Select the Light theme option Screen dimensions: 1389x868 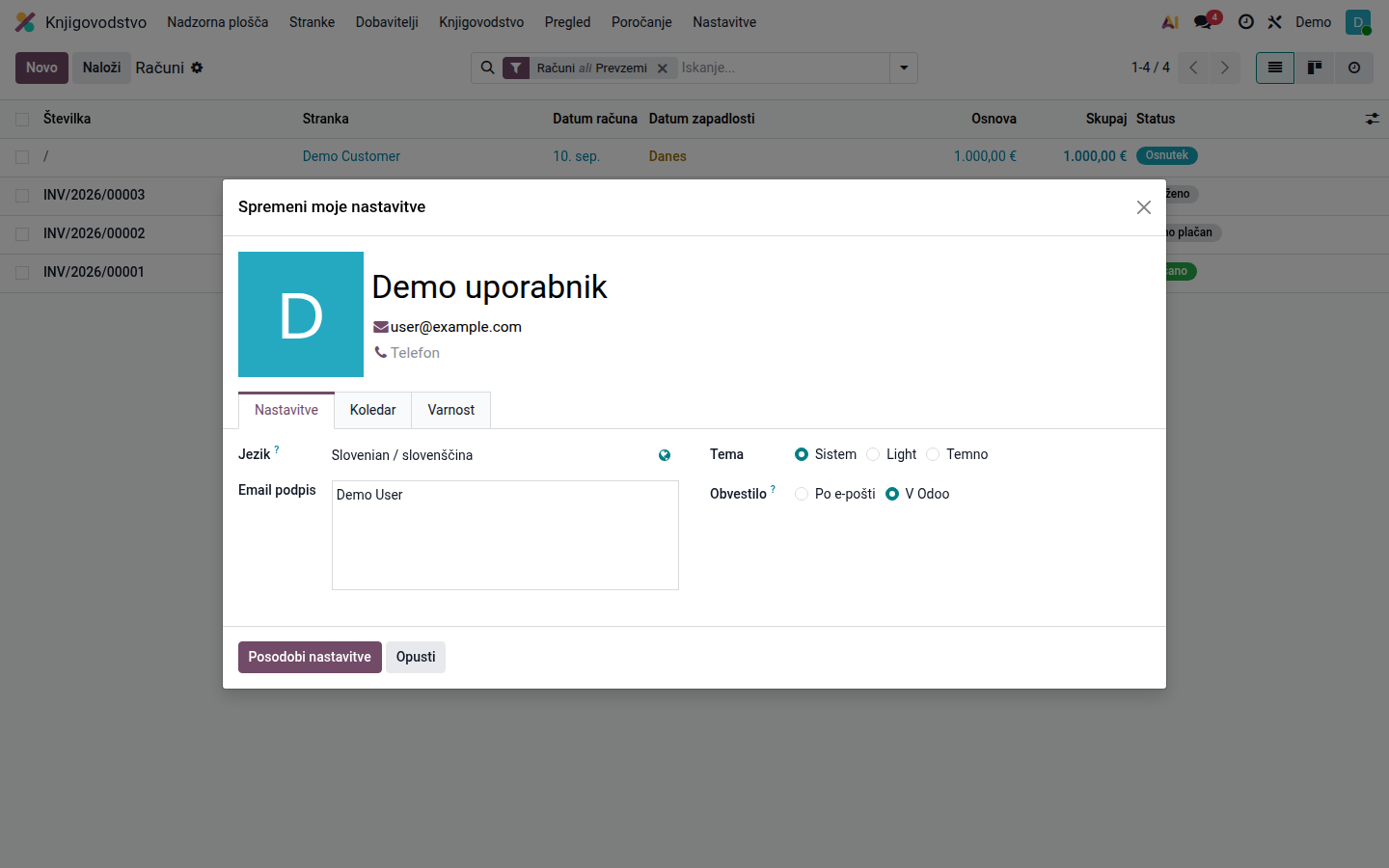873,454
